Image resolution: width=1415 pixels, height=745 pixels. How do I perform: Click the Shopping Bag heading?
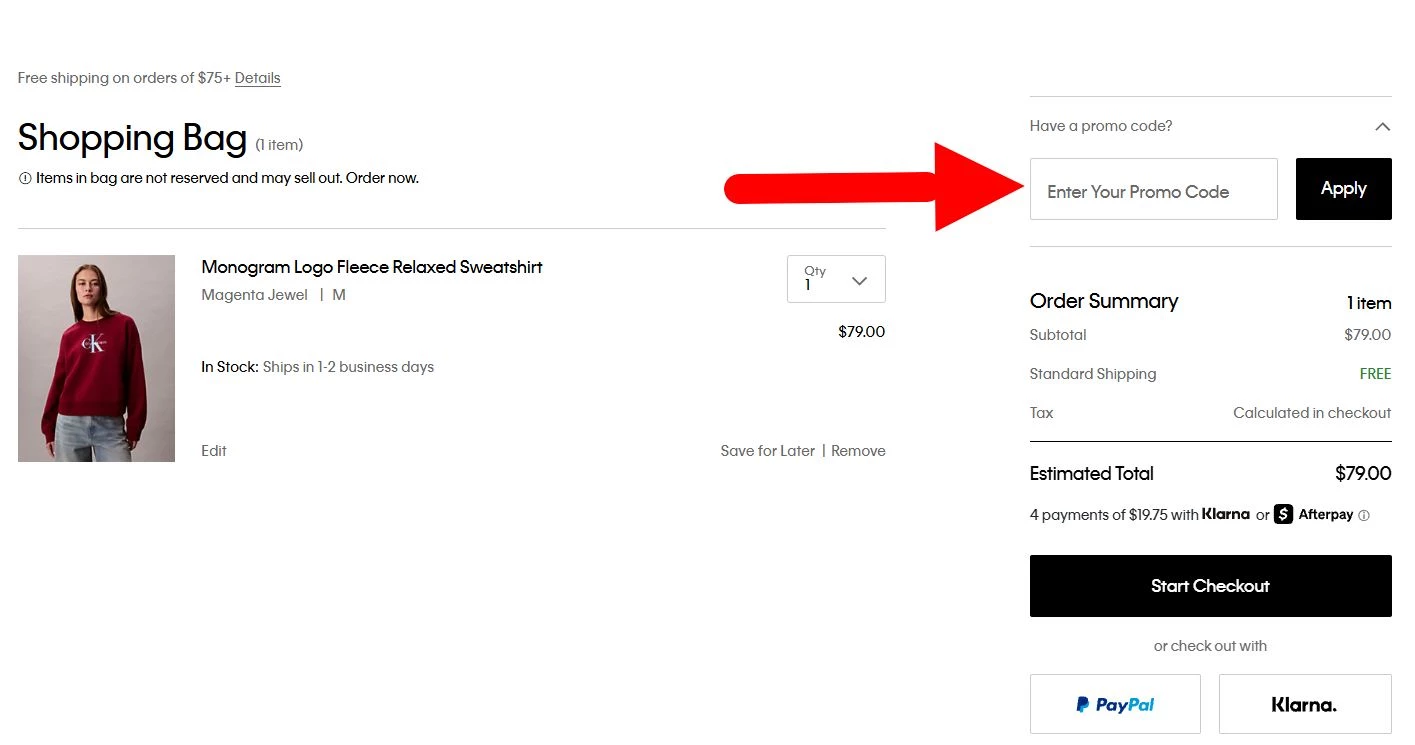coord(132,138)
